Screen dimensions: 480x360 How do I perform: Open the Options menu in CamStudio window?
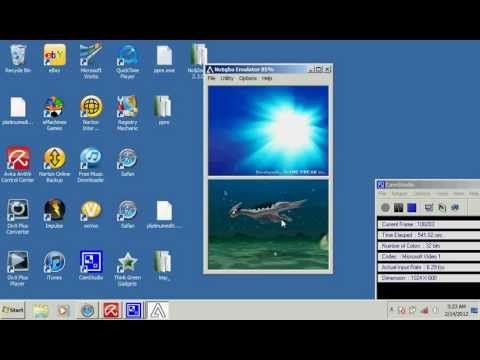tap(422, 194)
